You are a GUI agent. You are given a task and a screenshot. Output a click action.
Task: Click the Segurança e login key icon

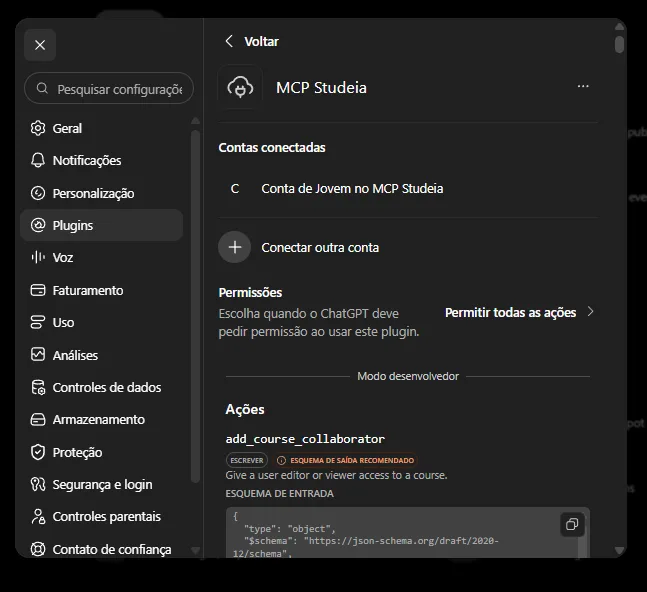click(x=38, y=484)
